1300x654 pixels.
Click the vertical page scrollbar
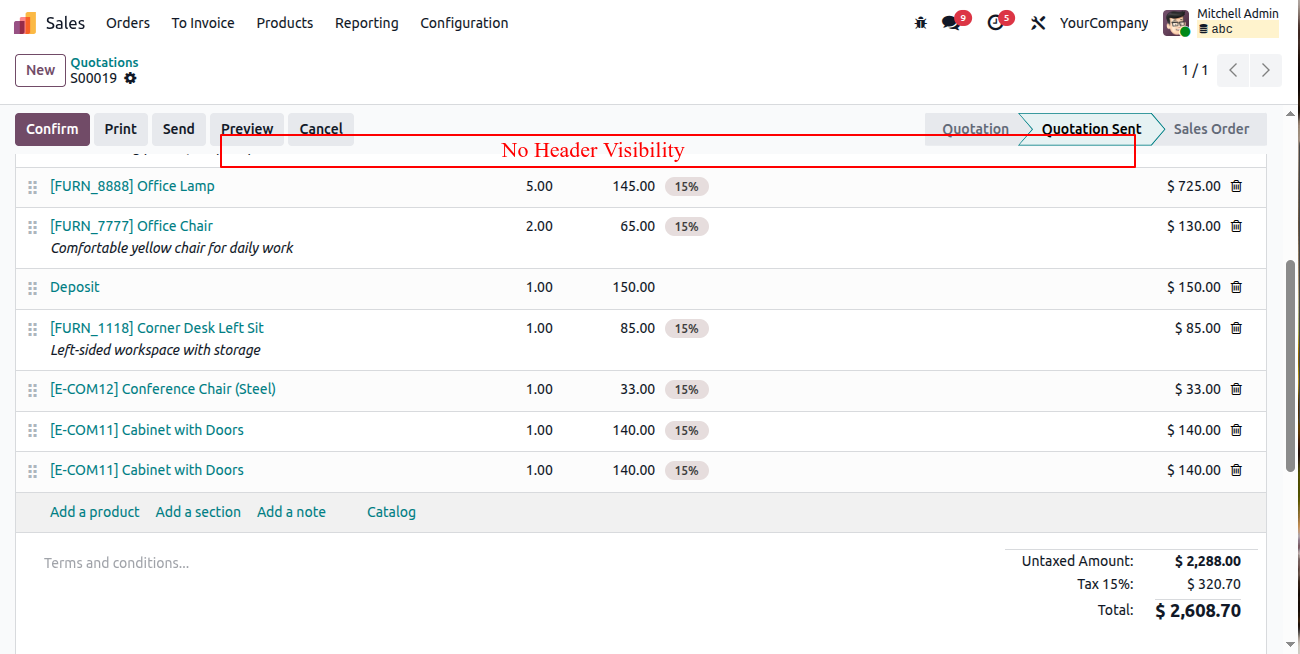(1291, 365)
